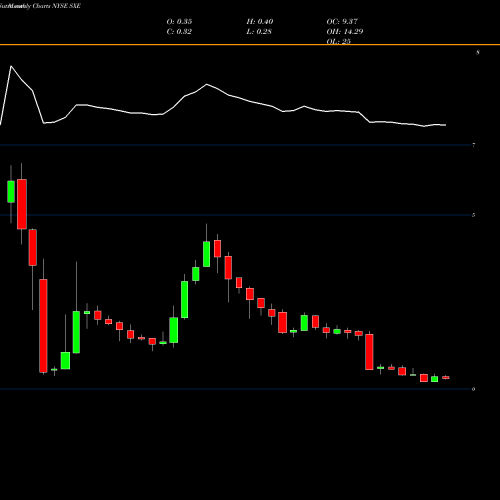Select the 'H: 0.40' high value
The height and width of the screenshot is (500, 500).
click(260, 22)
